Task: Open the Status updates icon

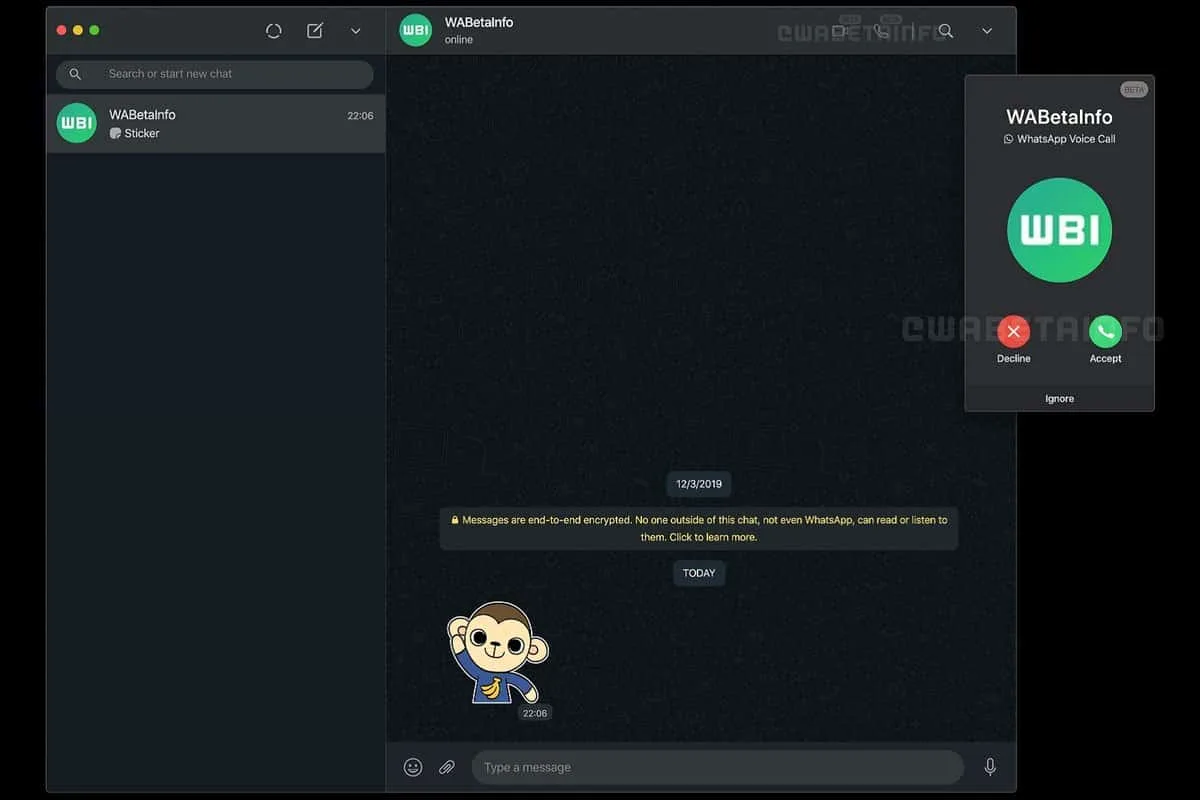Action: (273, 31)
